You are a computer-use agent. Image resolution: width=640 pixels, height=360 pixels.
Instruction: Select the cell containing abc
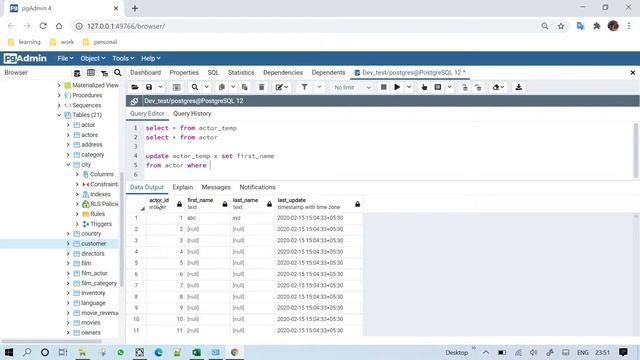click(x=207, y=218)
